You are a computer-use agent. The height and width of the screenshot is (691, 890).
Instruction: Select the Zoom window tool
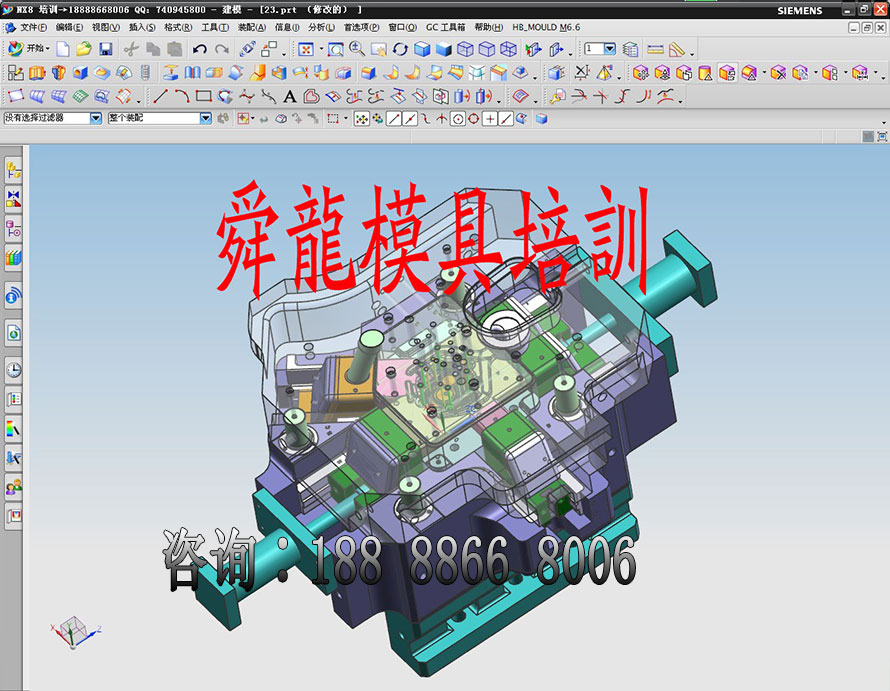coord(335,49)
